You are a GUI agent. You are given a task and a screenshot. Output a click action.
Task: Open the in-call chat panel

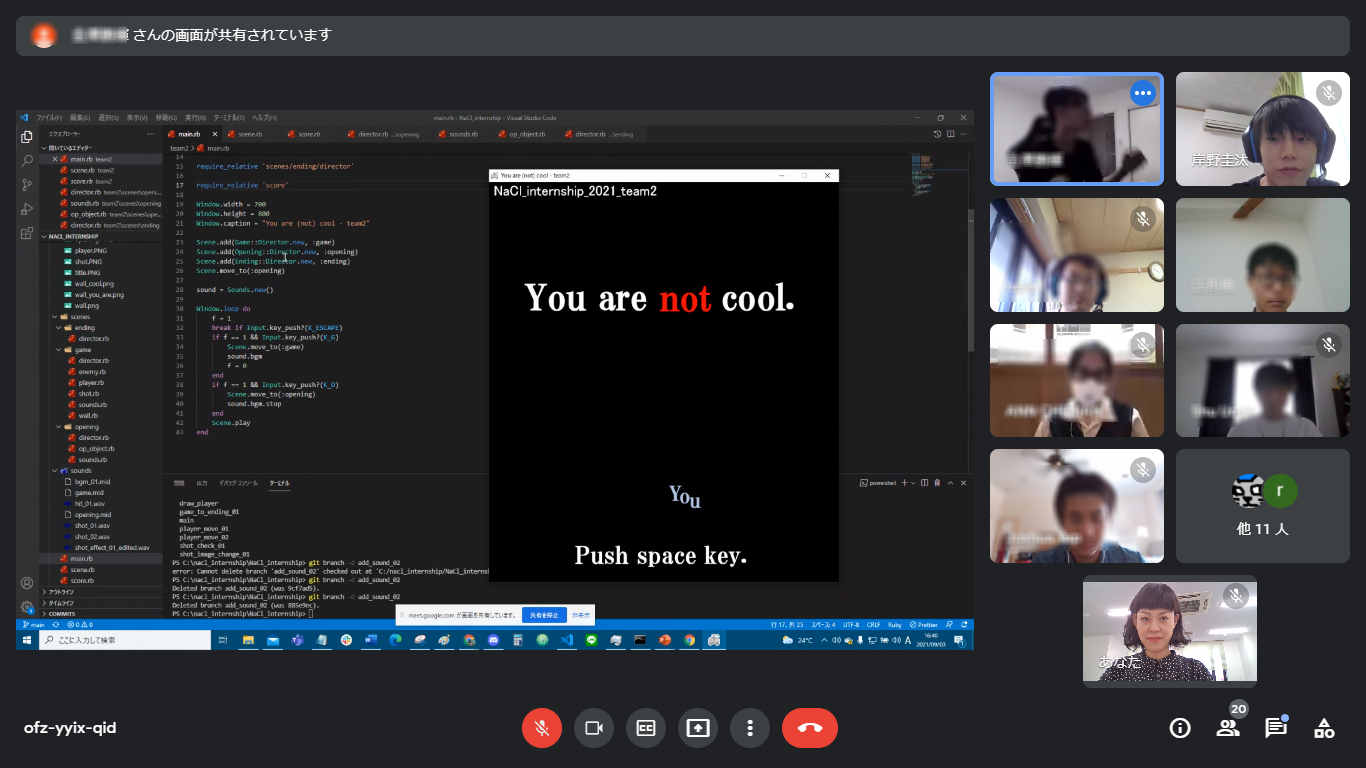pos(1276,728)
